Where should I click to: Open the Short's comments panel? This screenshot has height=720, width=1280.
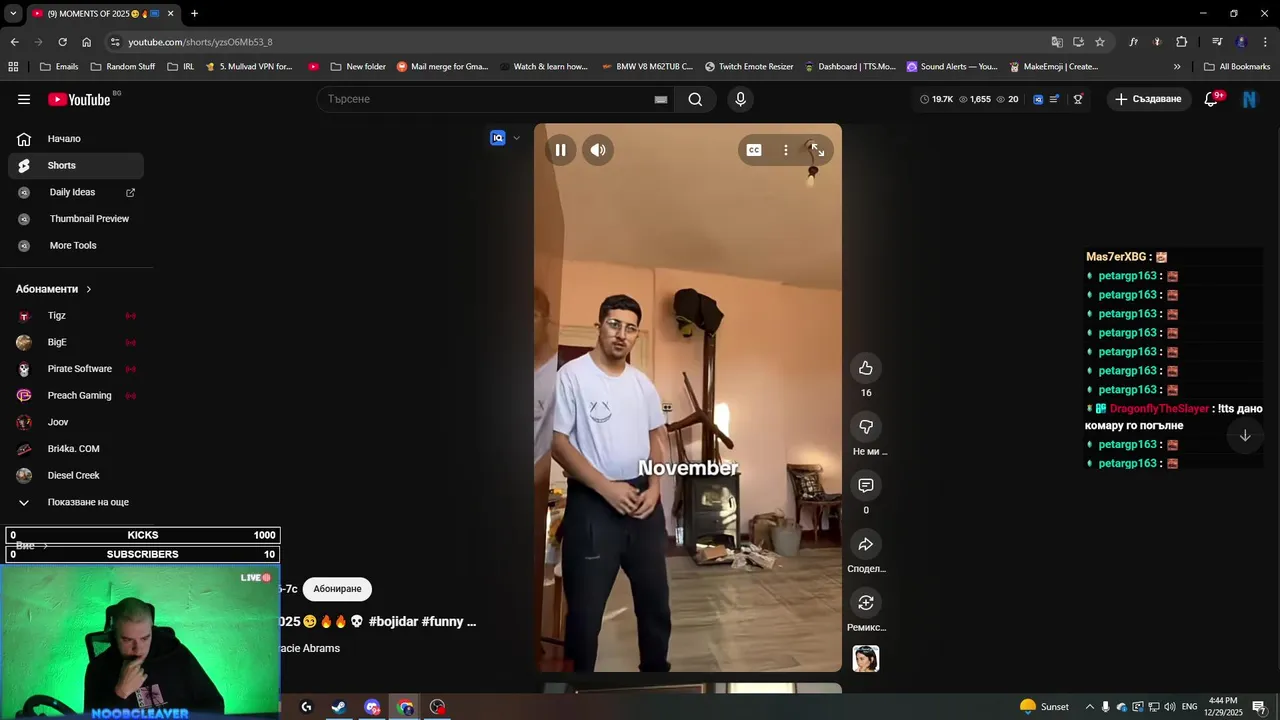[x=866, y=486]
